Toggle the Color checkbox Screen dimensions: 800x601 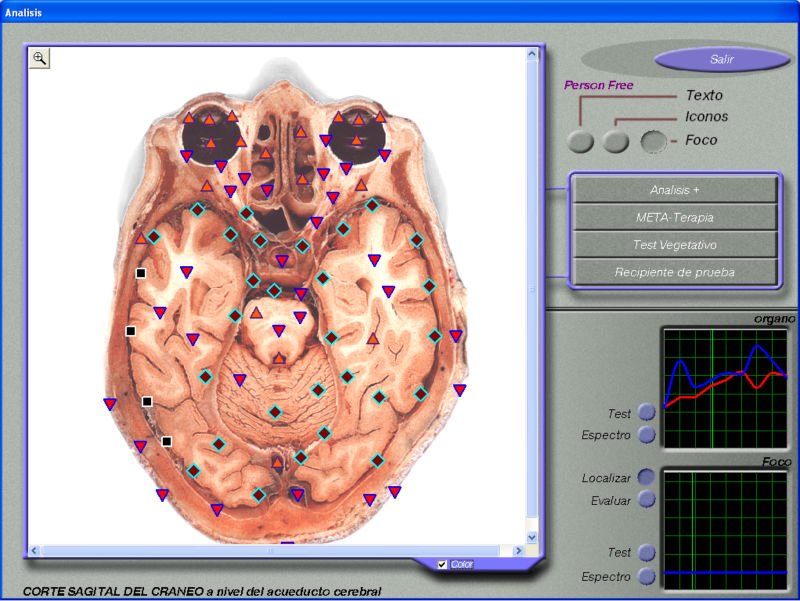click(x=443, y=564)
